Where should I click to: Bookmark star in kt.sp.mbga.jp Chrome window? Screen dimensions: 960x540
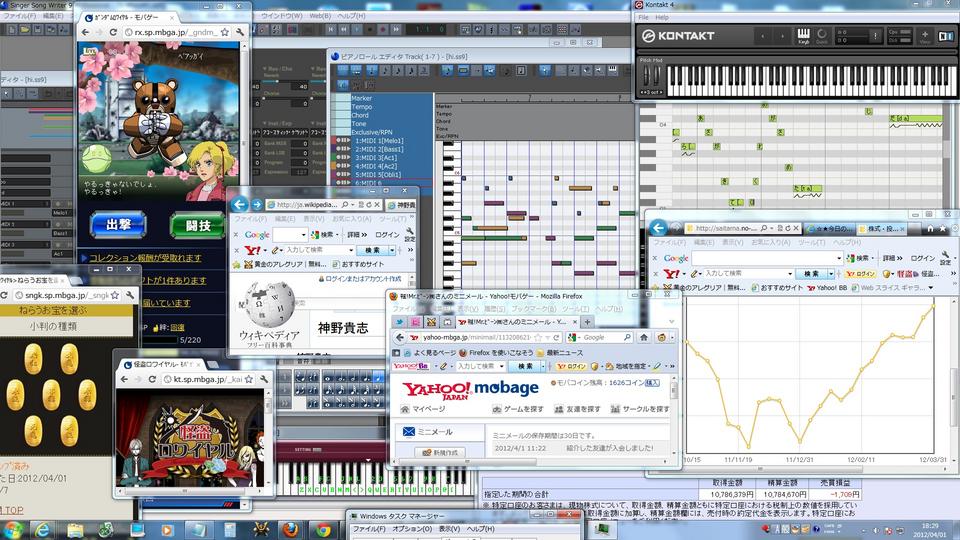coord(249,379)
